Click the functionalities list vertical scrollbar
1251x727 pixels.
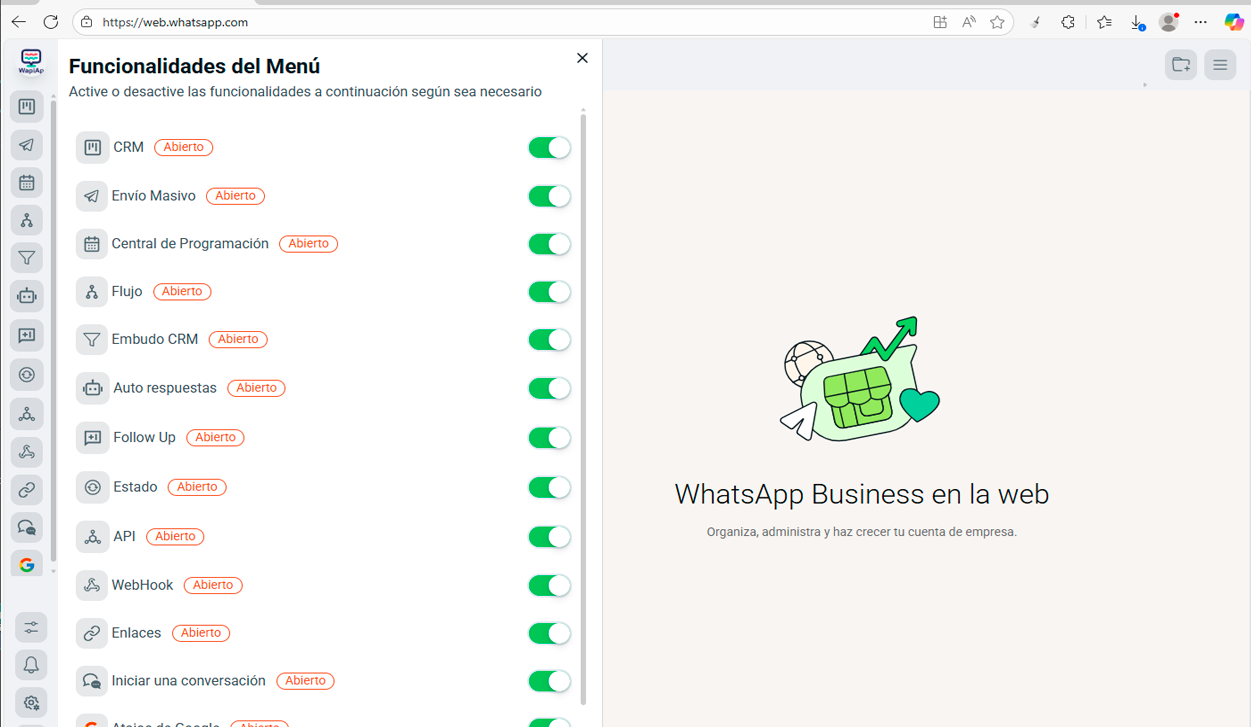point(583,400)
